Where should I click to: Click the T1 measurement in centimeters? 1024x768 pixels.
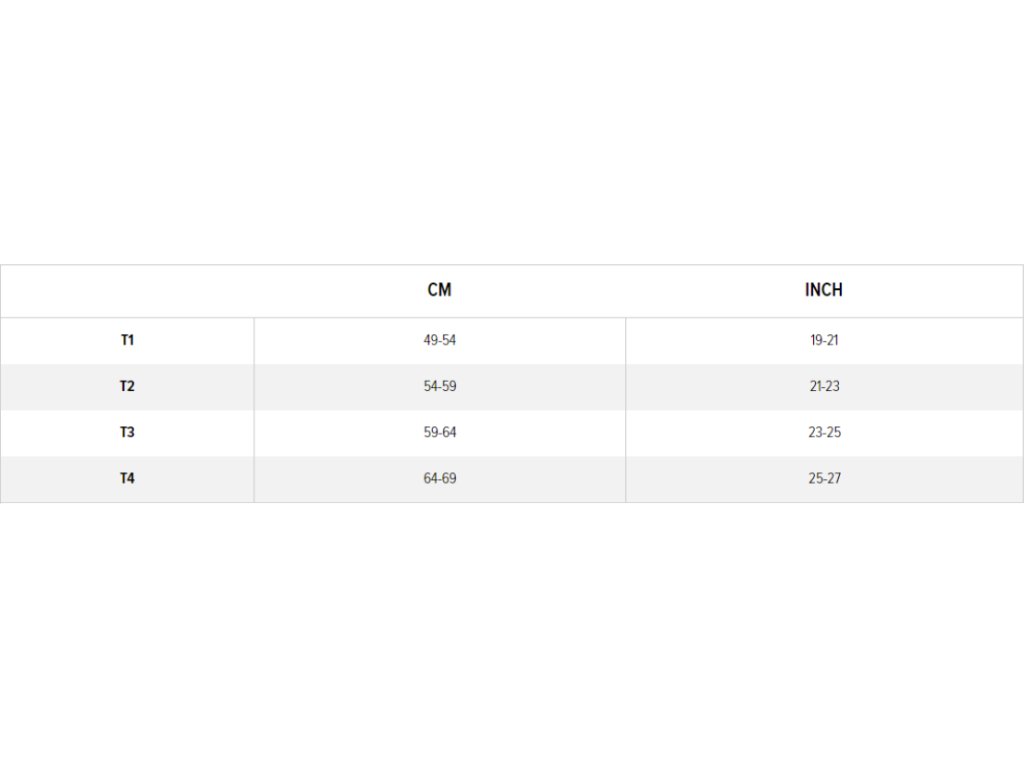440,340
